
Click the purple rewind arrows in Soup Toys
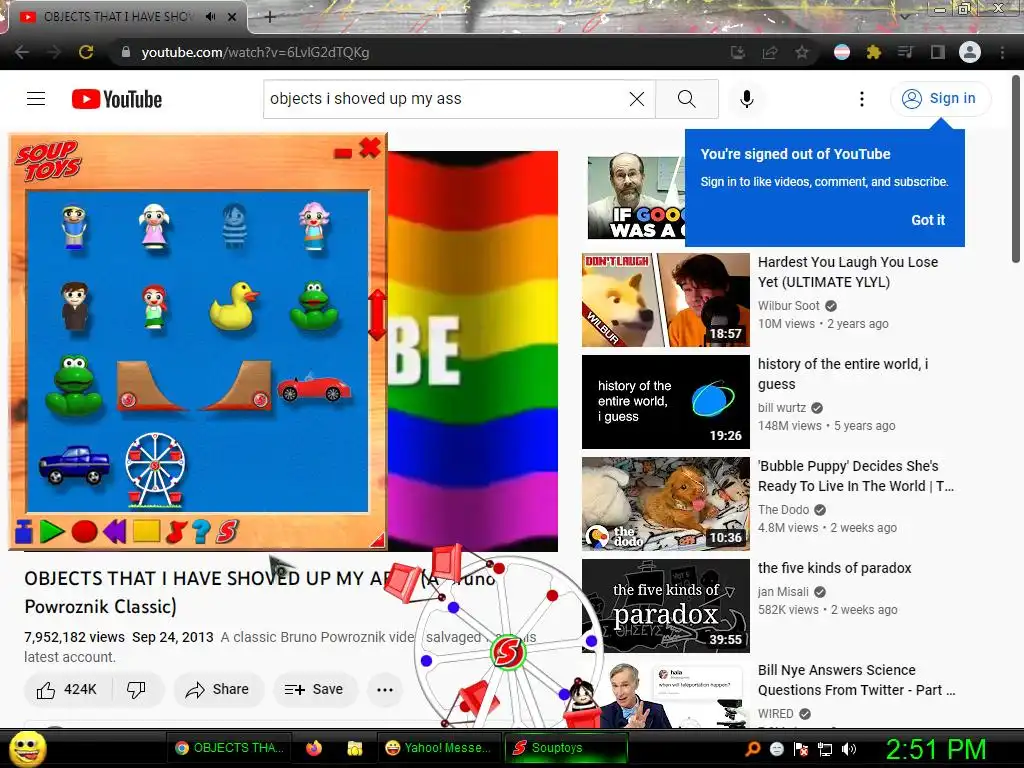(x=114, y=532)
